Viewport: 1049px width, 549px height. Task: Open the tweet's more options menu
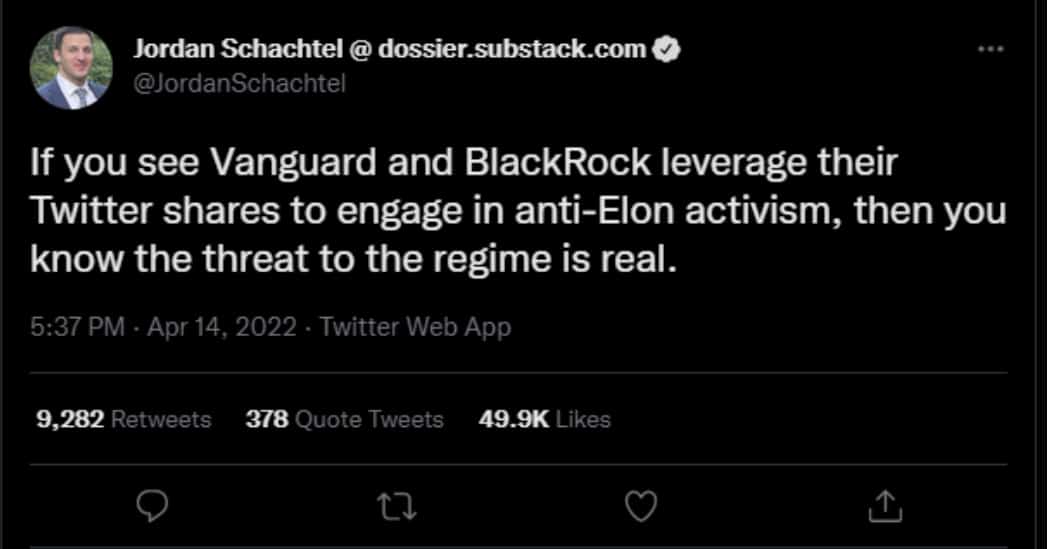990,50
